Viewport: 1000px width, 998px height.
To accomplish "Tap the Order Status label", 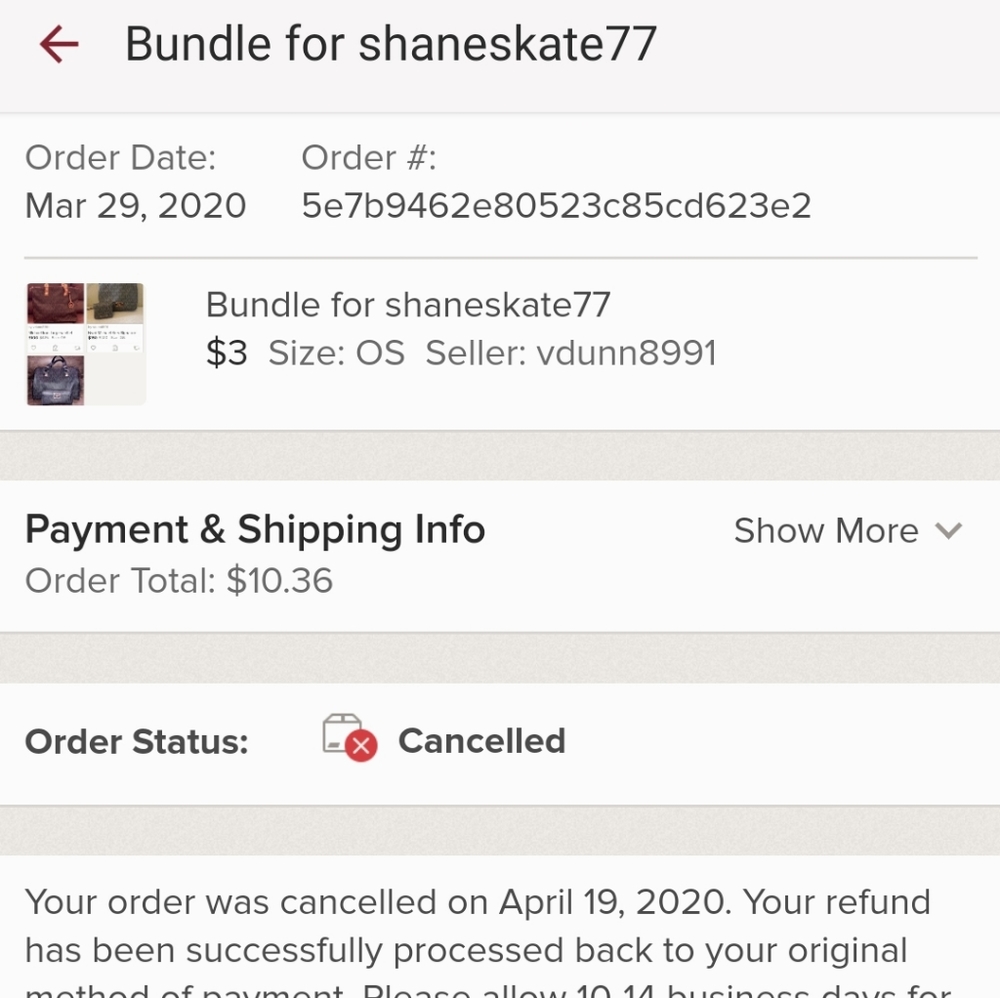I will [x=136, y=742].
